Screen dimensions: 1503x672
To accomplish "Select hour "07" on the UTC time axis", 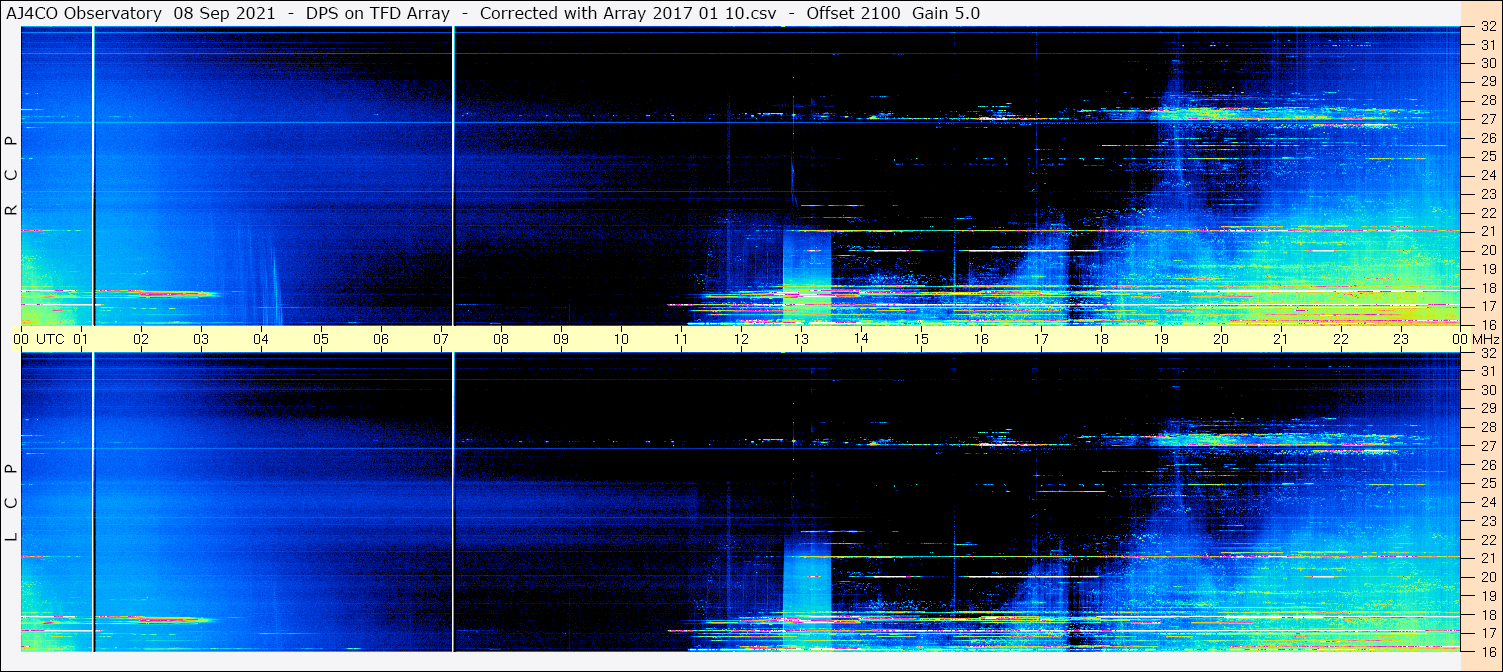I will [441, 339].
